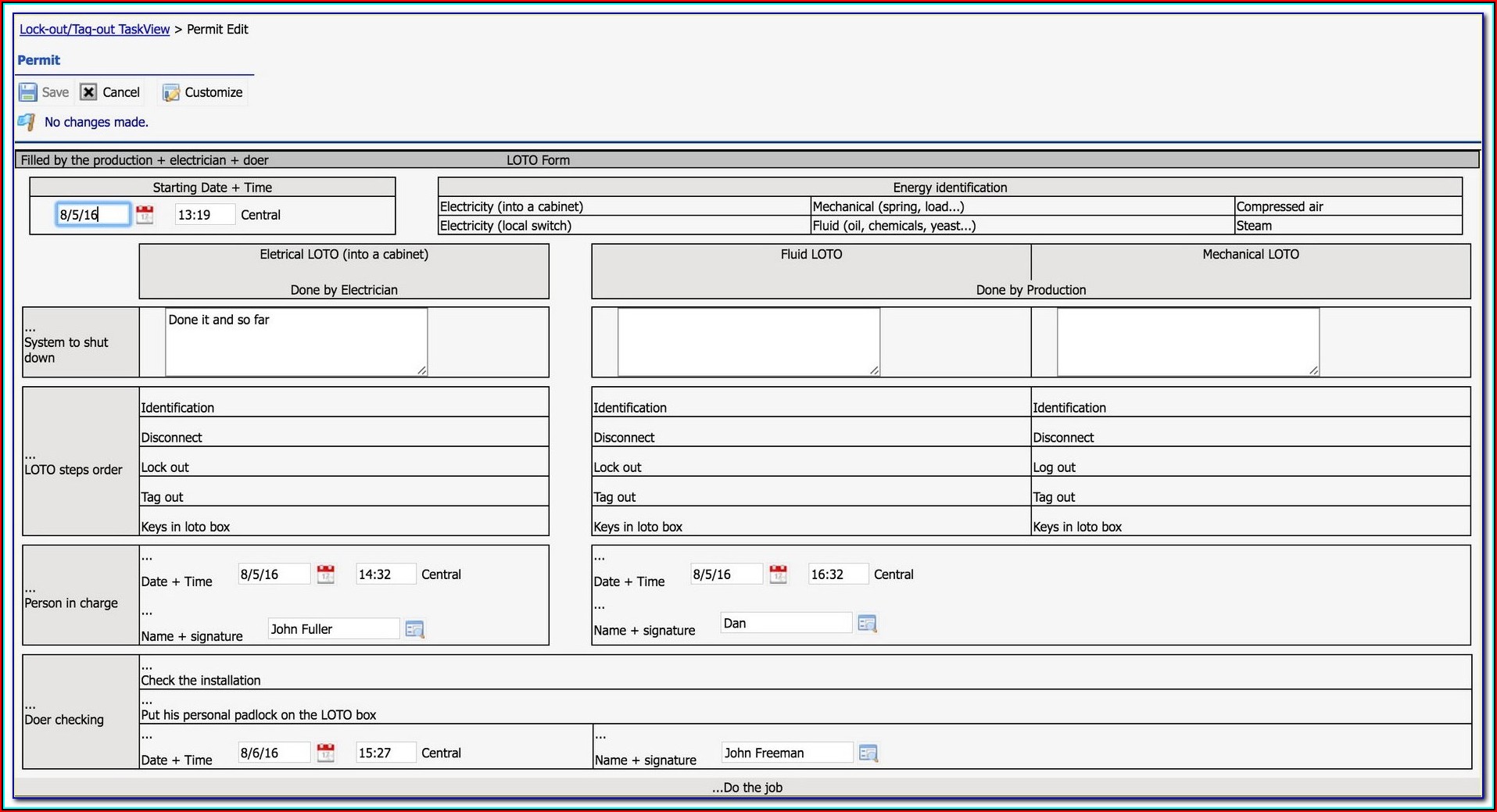1497x812 pixels.
Task: Click the Doer checking time field 15:27
Action: click(x=385, y=753)
